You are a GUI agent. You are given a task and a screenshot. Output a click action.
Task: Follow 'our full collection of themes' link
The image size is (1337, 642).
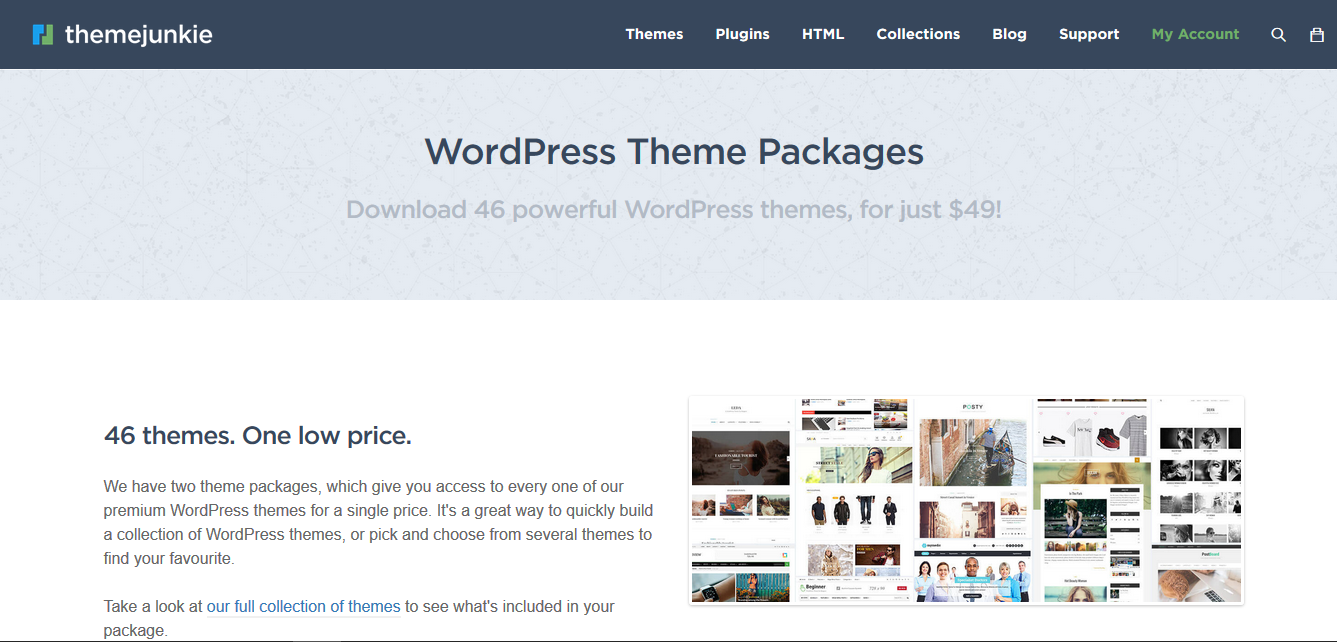304,606
